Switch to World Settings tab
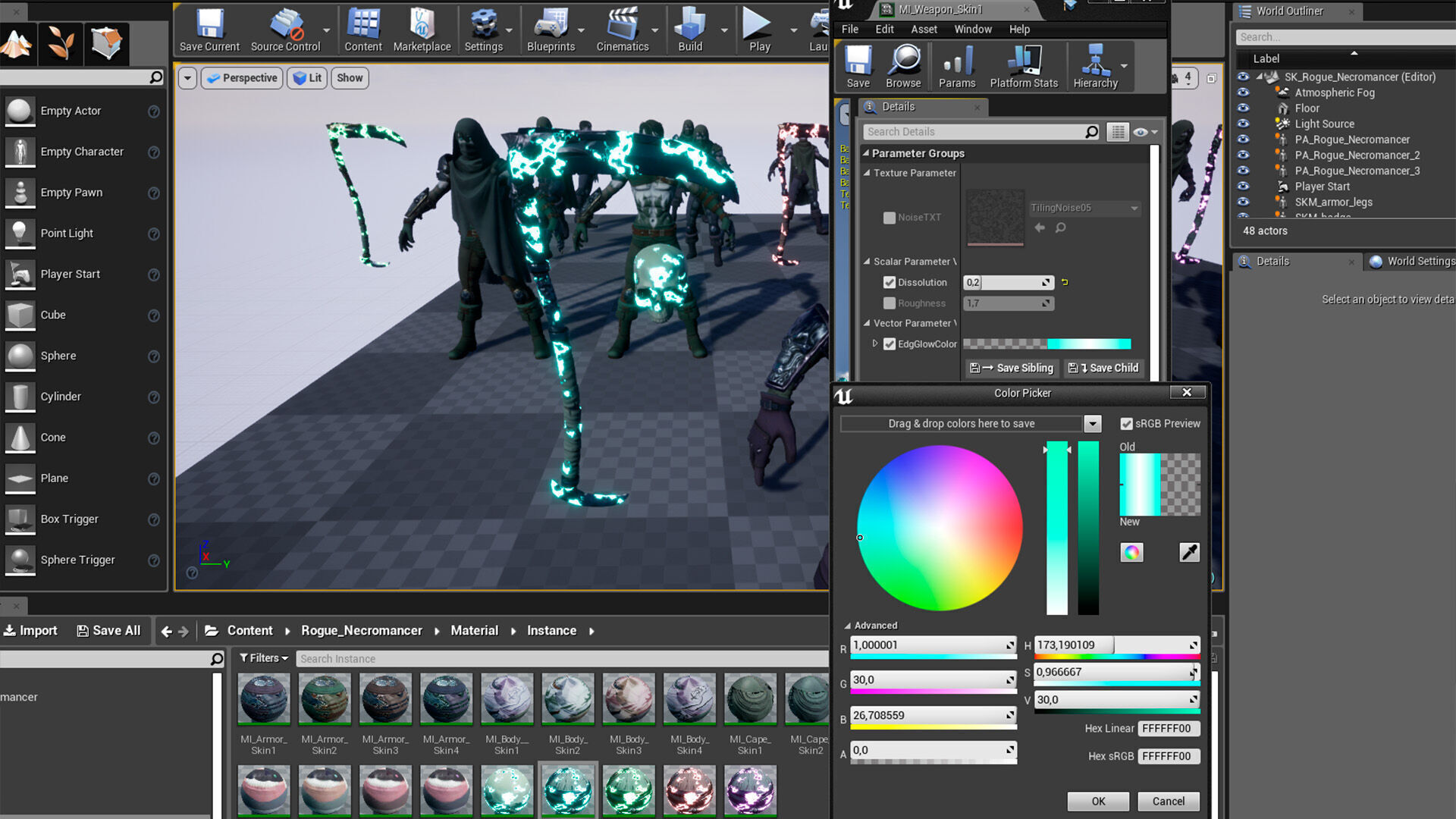Image resolution: width=1456 pixels, height=819 pixels. tap(1413, 262)
